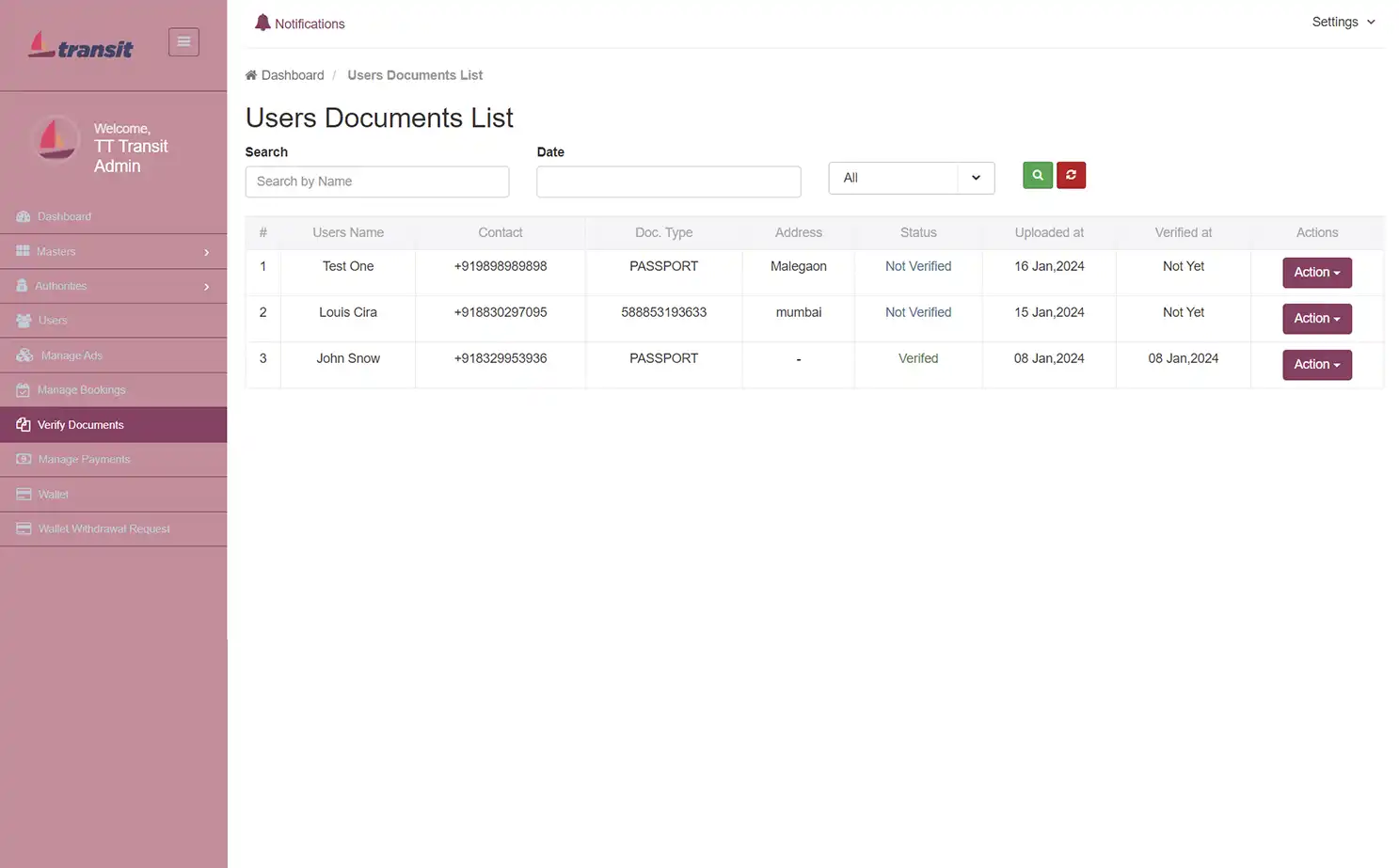Select the Users sidebar icon

pyautogui.click(x=23, y=320)
